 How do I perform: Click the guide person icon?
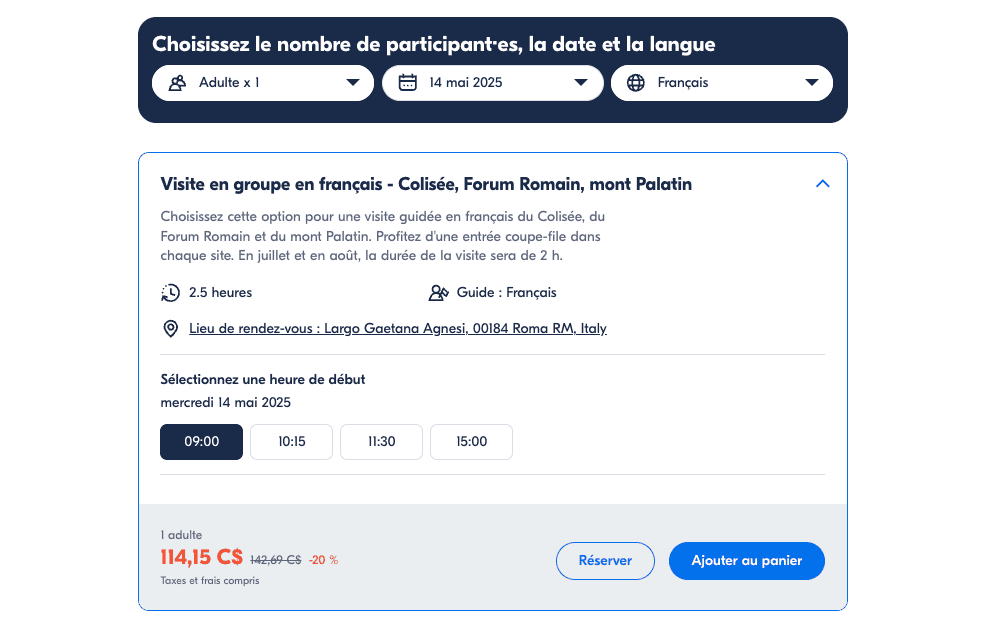click(x=437, y=293)
